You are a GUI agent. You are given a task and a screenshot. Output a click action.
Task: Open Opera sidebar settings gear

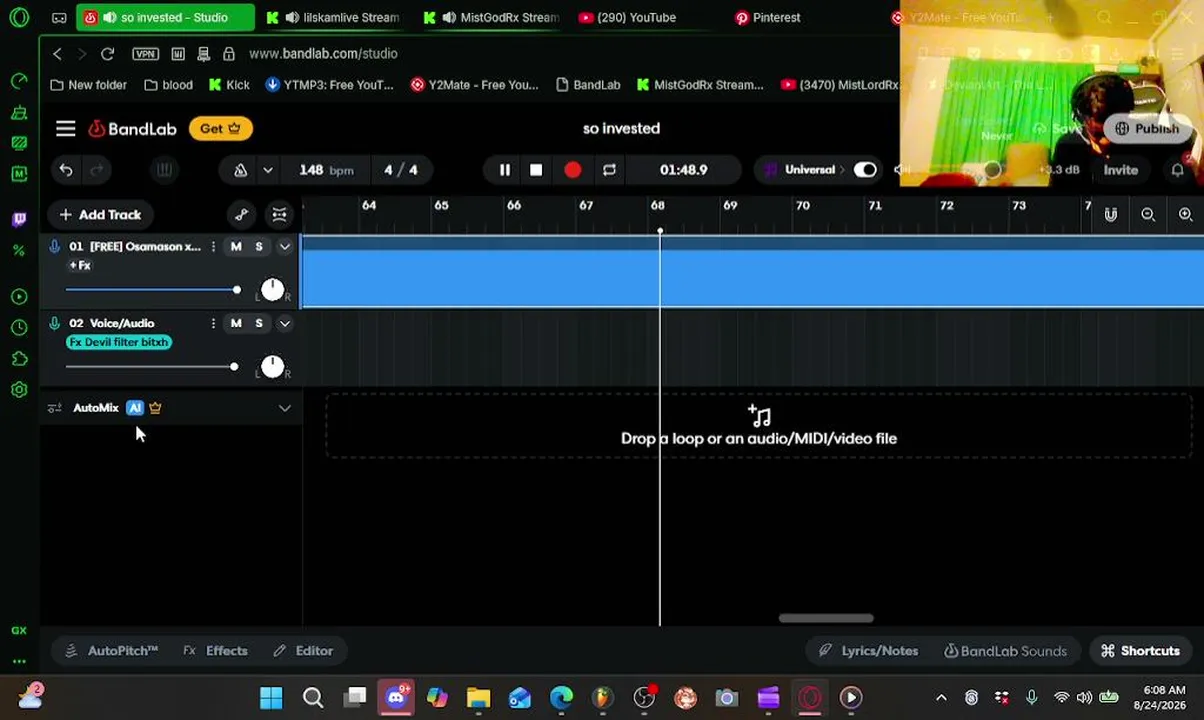(19, 390)
